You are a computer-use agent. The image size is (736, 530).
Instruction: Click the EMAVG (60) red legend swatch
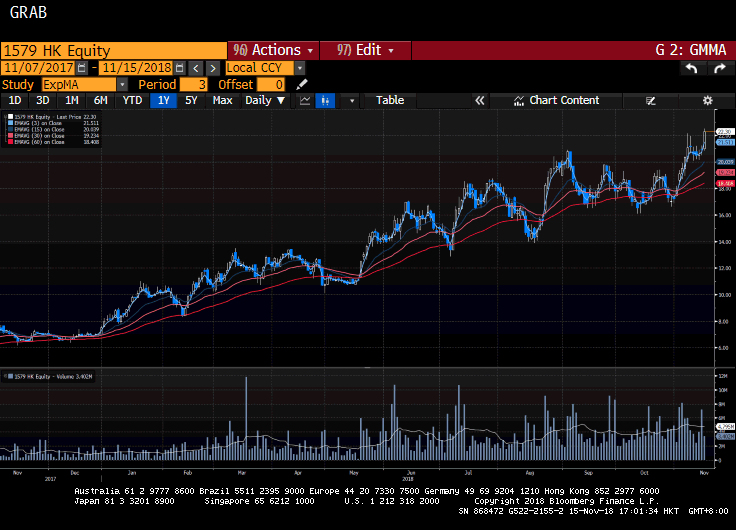coord(10,142)
